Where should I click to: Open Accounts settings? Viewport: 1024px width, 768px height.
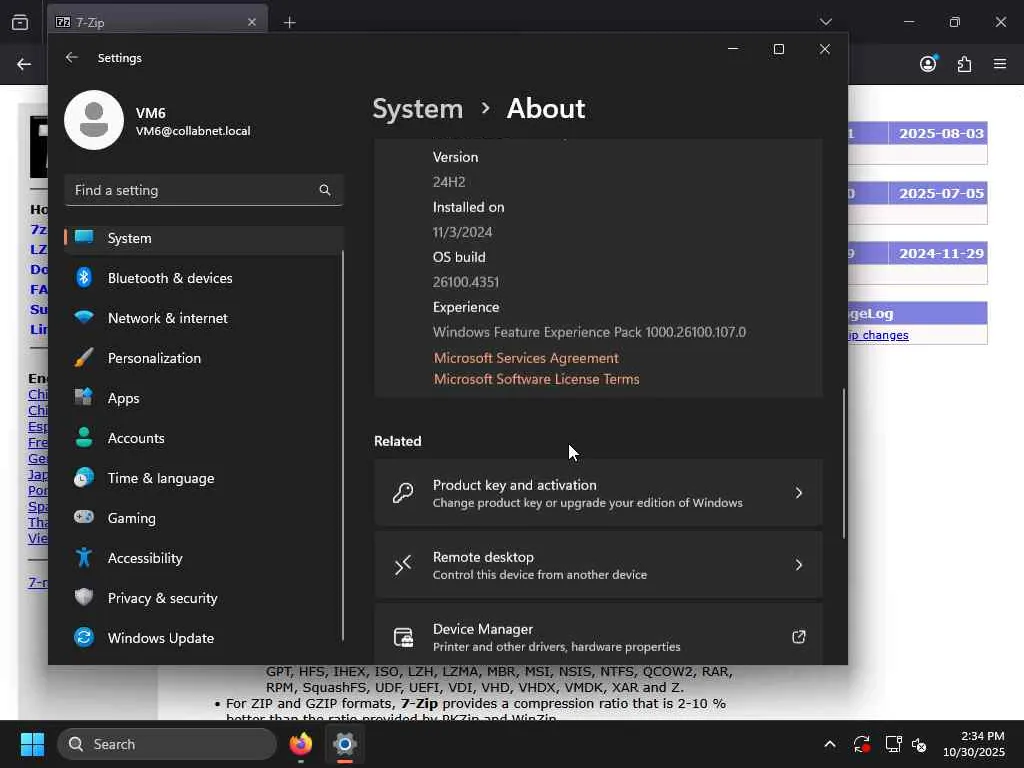pos(204,438)
